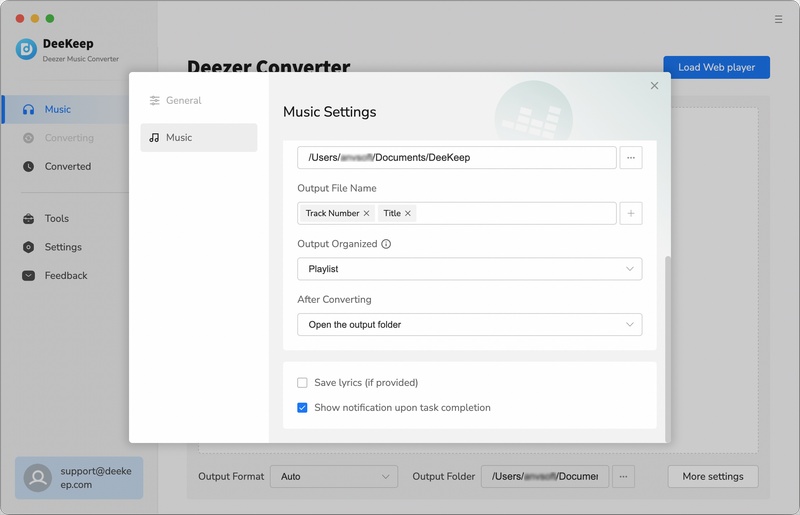
Task: Click the After Converting label
Action: (334, 300)
